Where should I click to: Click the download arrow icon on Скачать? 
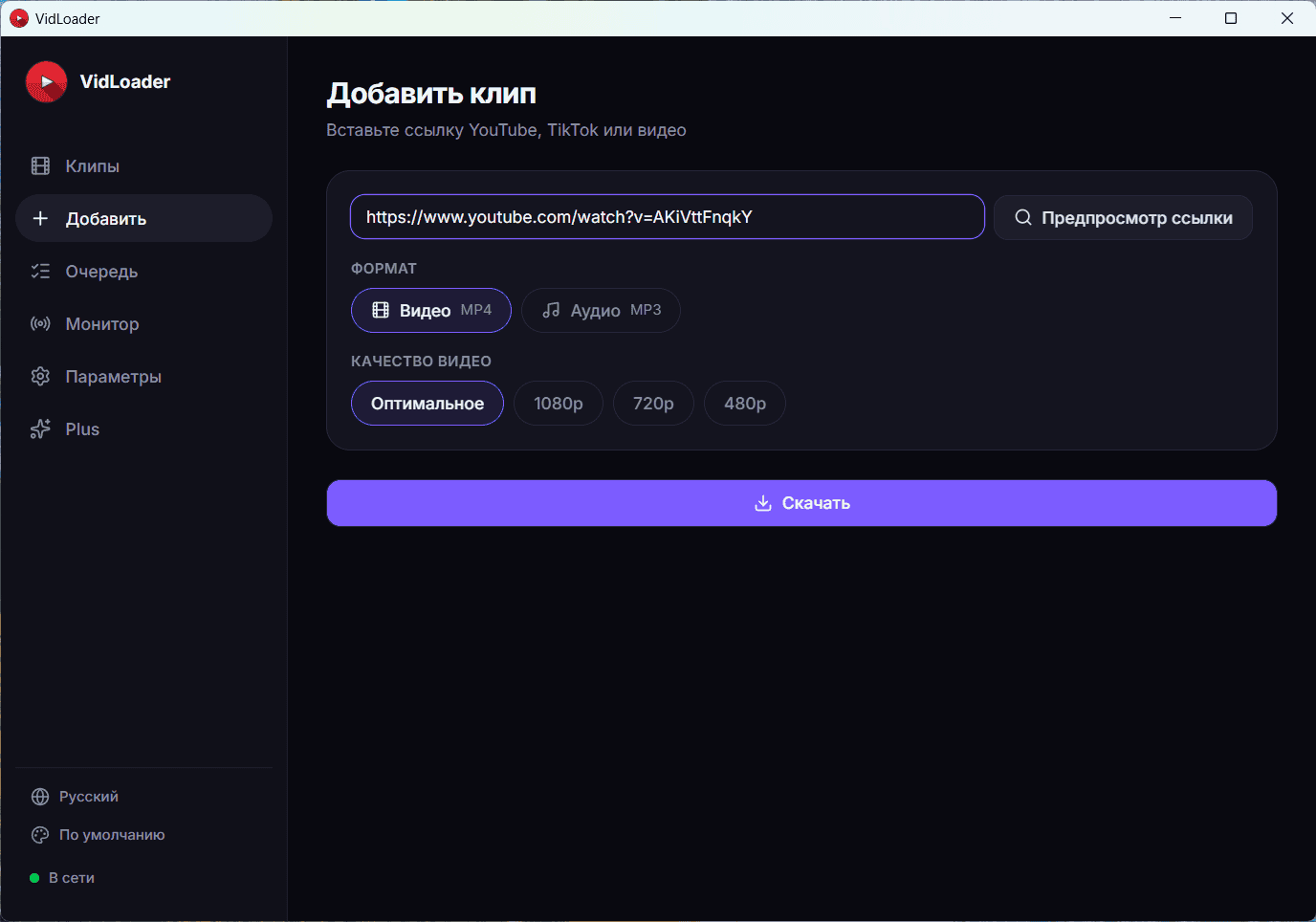click(762, 503)
